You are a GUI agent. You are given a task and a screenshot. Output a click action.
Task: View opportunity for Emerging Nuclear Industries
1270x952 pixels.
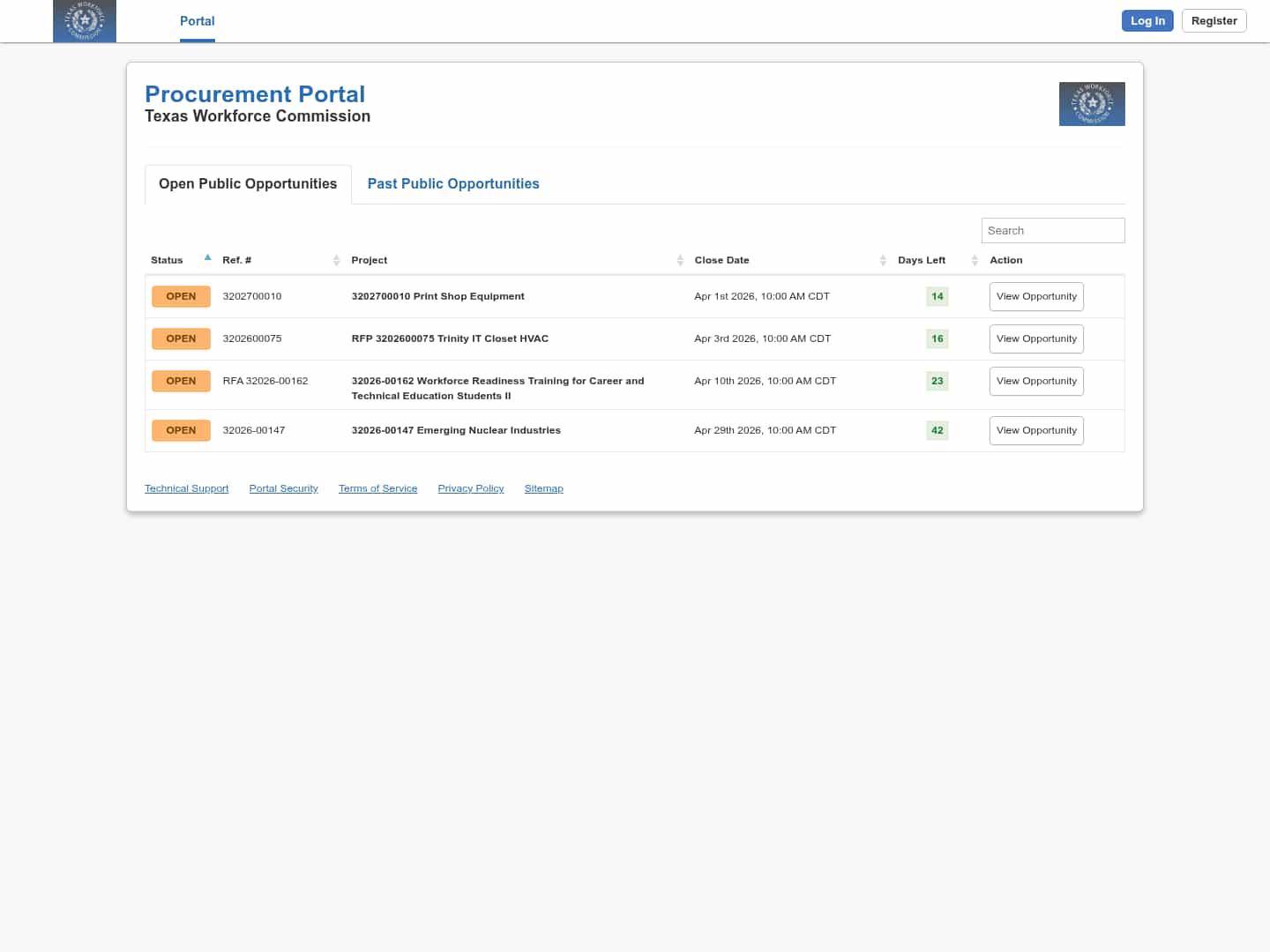click(x=1036, y=430)
